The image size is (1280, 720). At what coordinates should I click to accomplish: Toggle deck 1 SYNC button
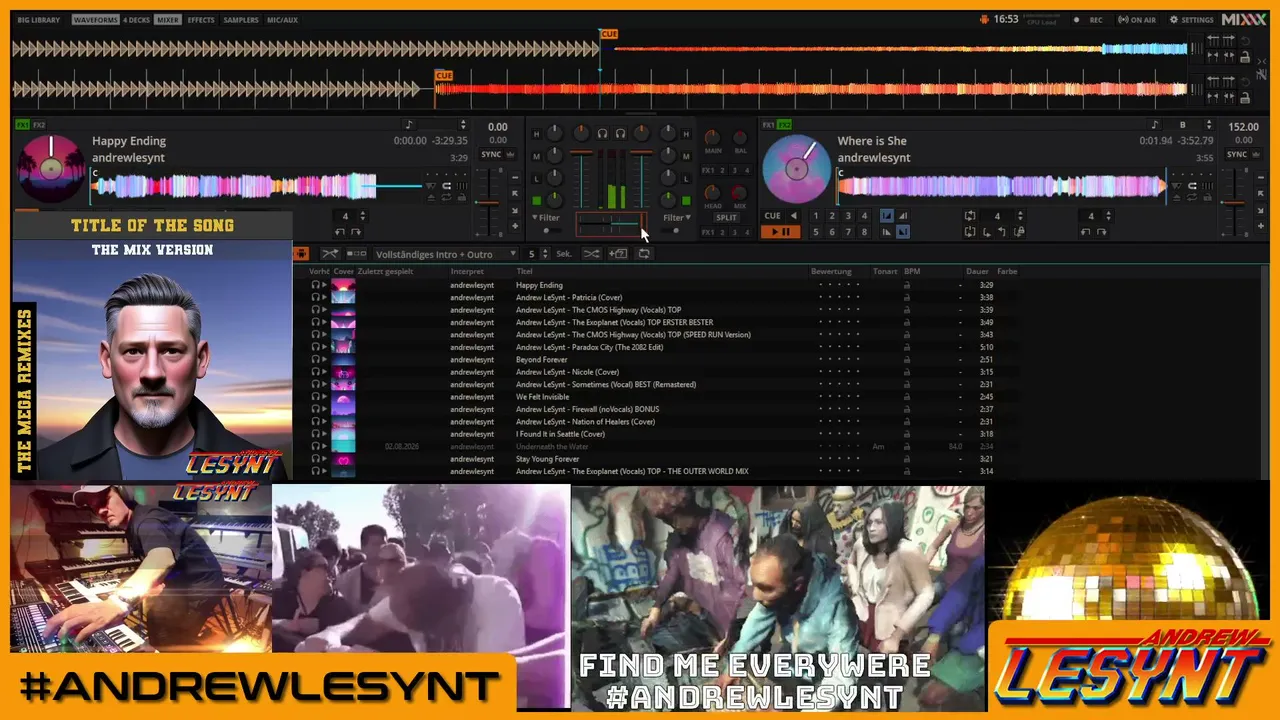(x=491, y=155)
